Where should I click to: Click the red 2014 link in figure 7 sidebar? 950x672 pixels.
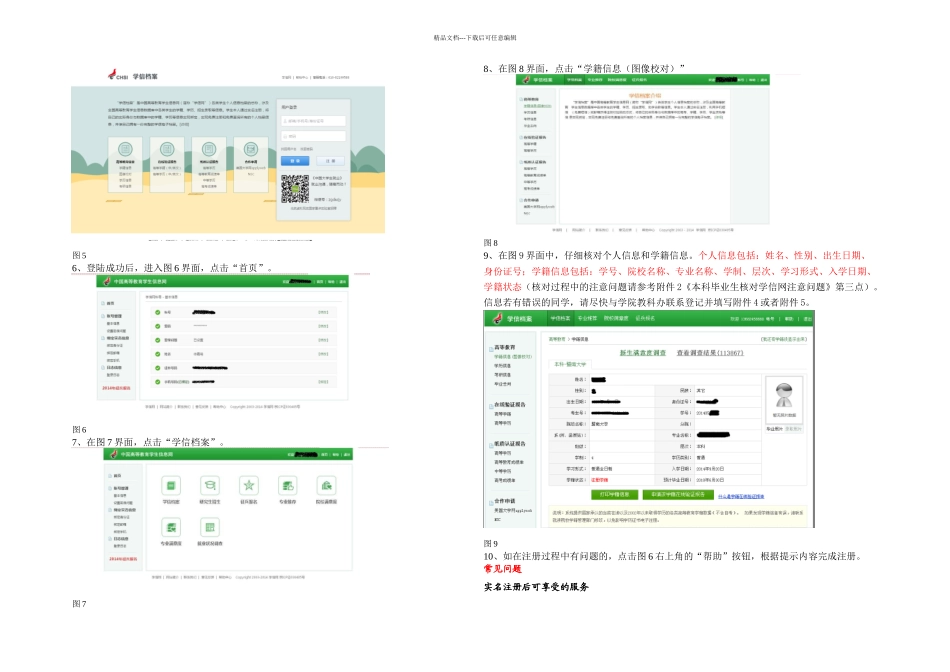click(x=123, y=559)
